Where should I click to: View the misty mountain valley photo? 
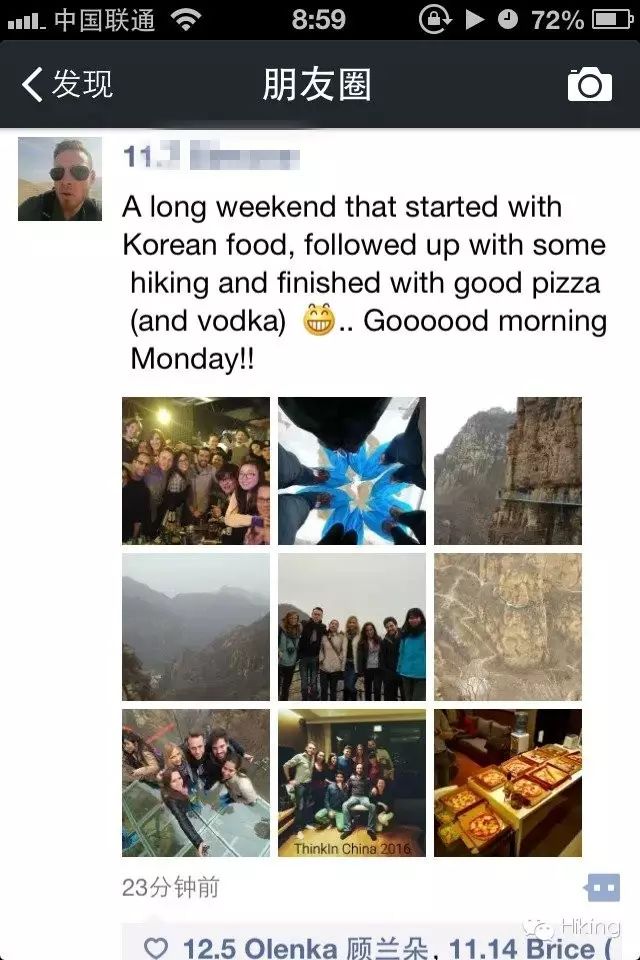pos(196,627)
